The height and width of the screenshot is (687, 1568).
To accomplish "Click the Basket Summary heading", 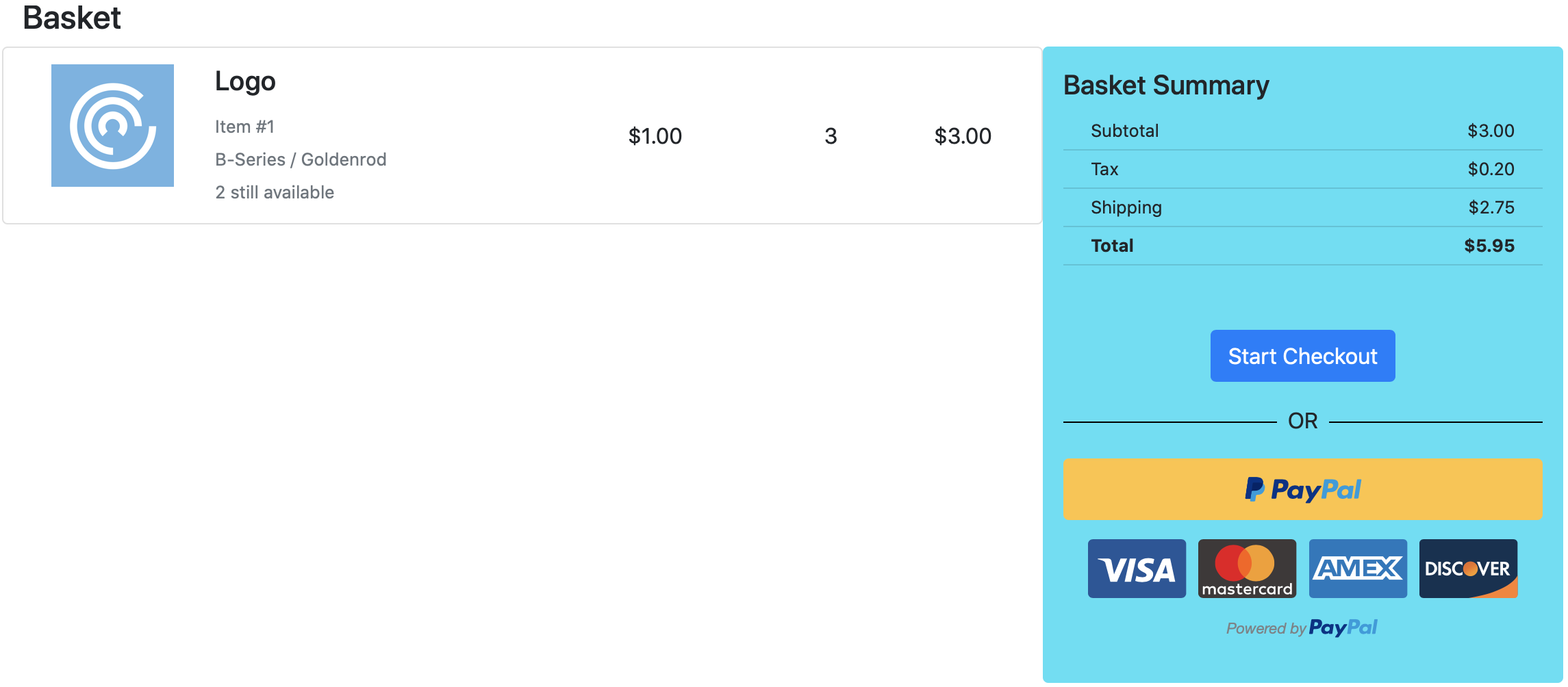I will click(1166, 86).
